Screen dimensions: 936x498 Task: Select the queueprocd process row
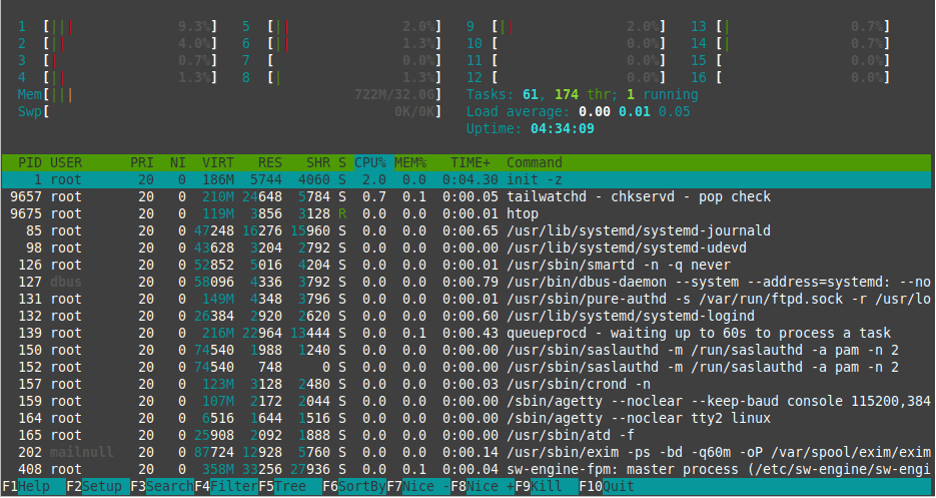[466, 333]
